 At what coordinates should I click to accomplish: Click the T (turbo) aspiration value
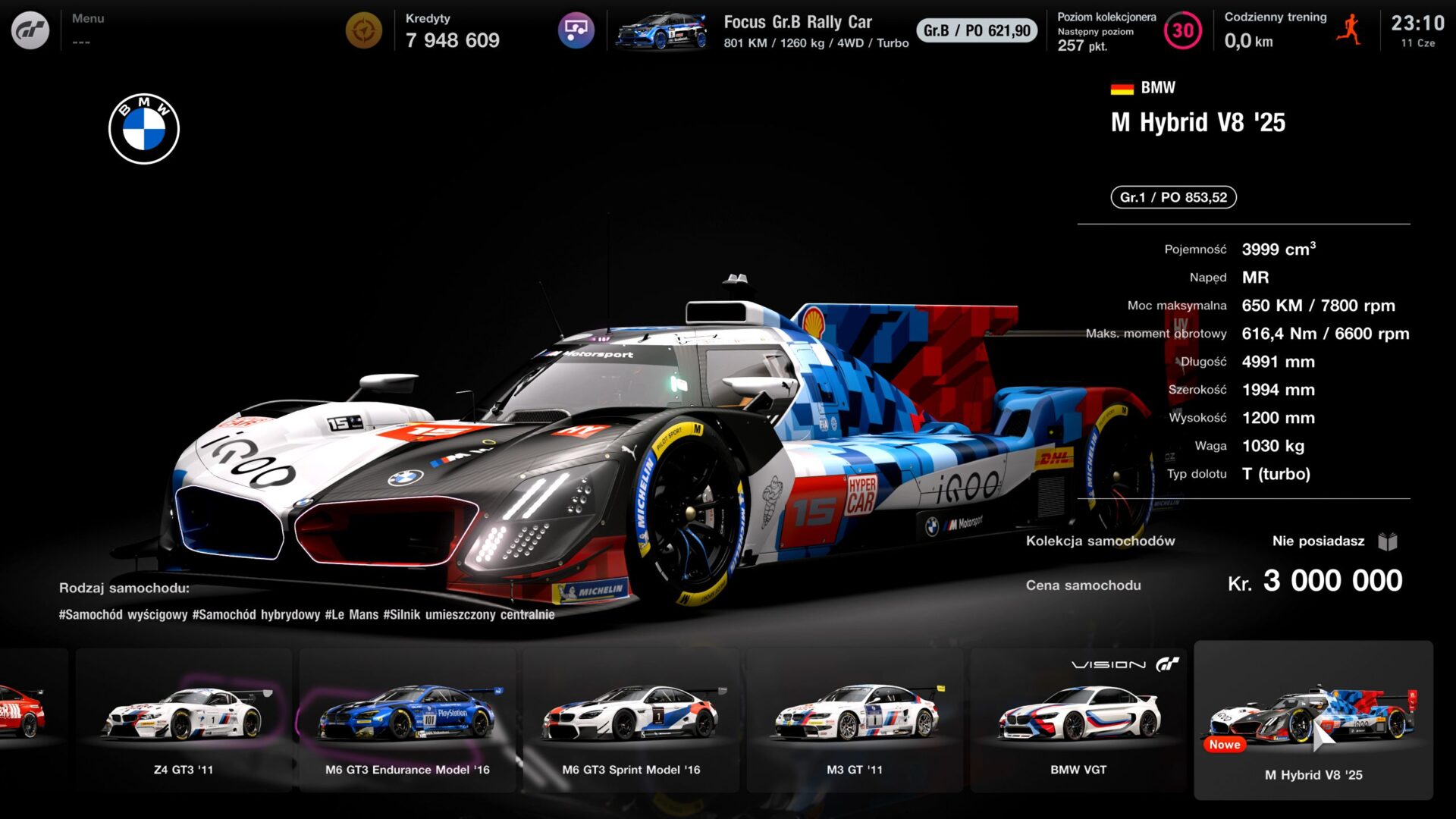point(1276,474)
